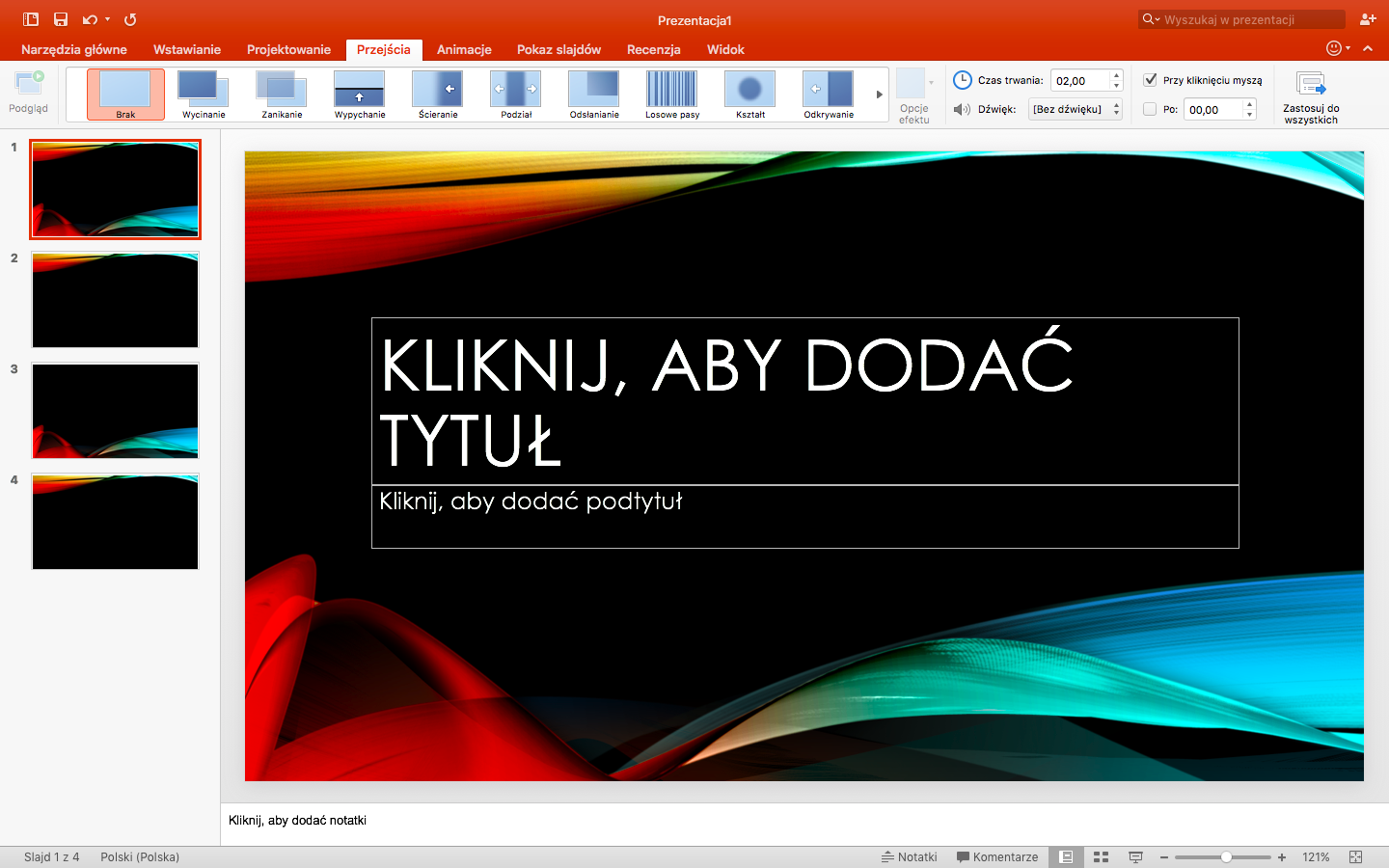The height and width of the screenshot is (868, 1389).
Task: Expand the transitions gallery arrow
Action: click(x=879, y=95)
